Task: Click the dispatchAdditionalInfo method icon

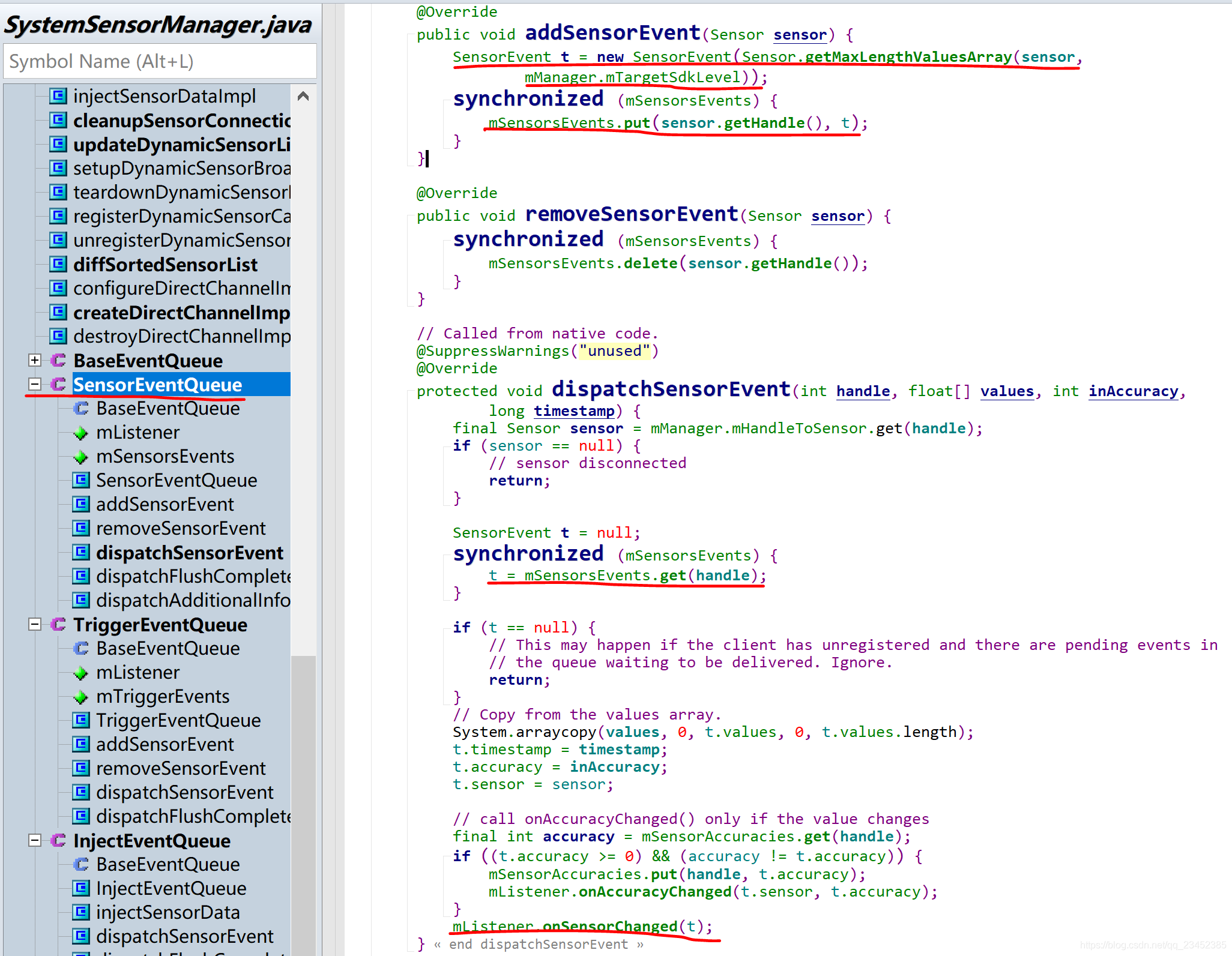Action: point(81,600)
